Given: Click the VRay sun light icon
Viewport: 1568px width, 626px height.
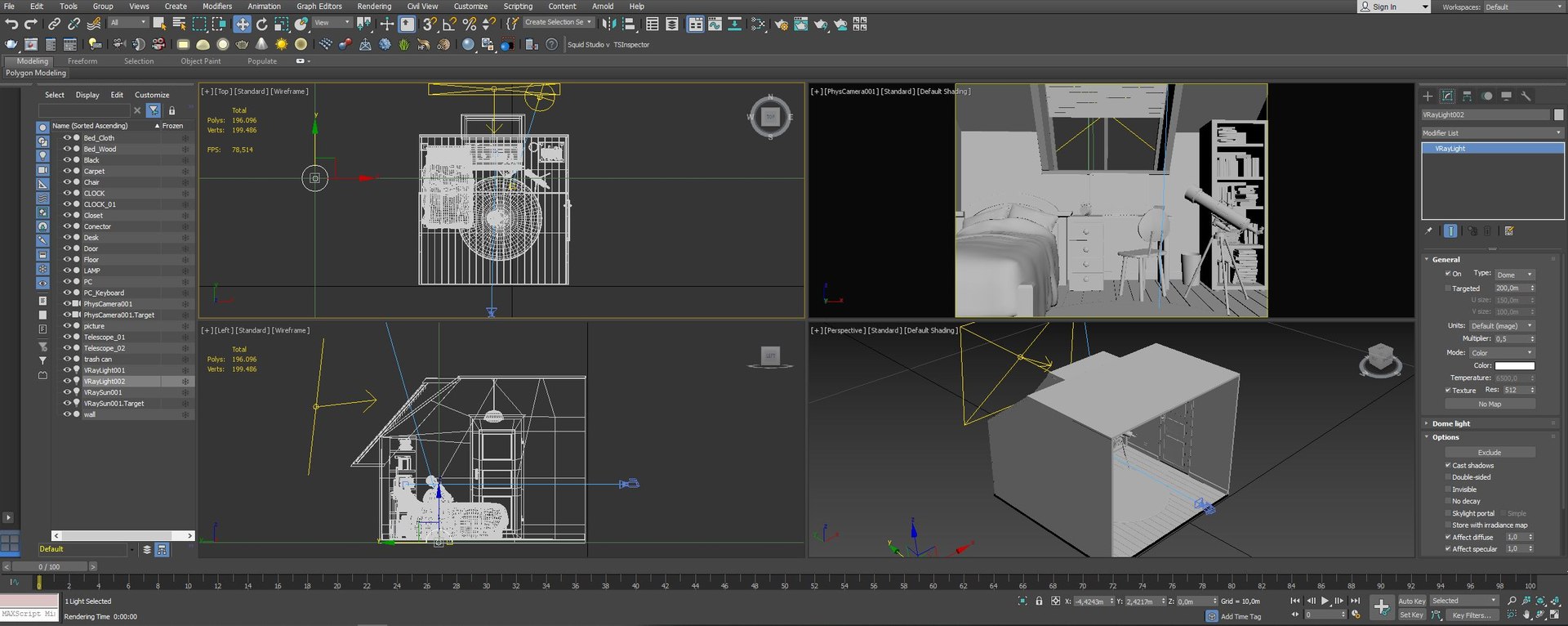Looking at the screenshot, I should pos(282,44).
